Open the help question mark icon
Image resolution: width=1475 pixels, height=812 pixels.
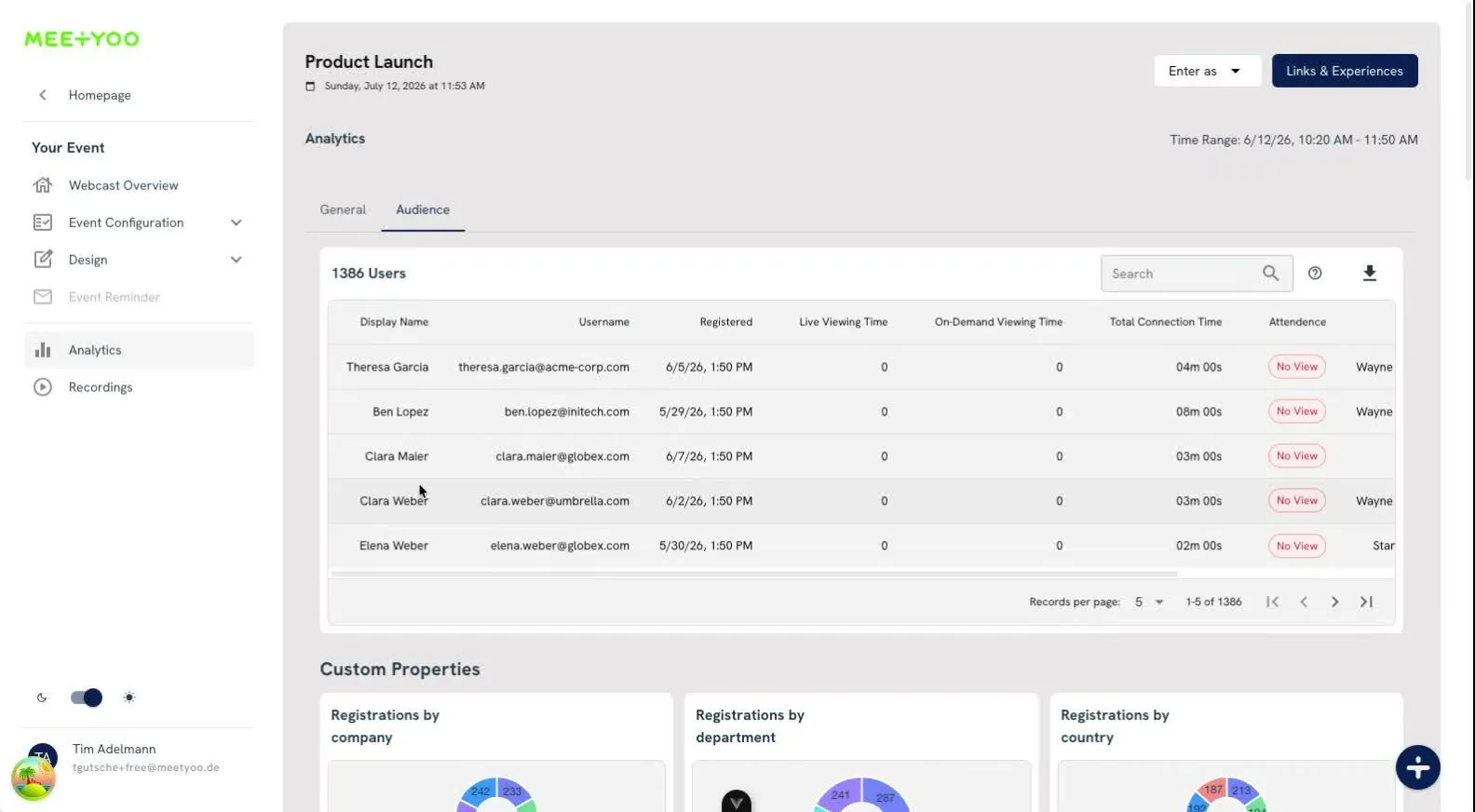pos(1315,273)
